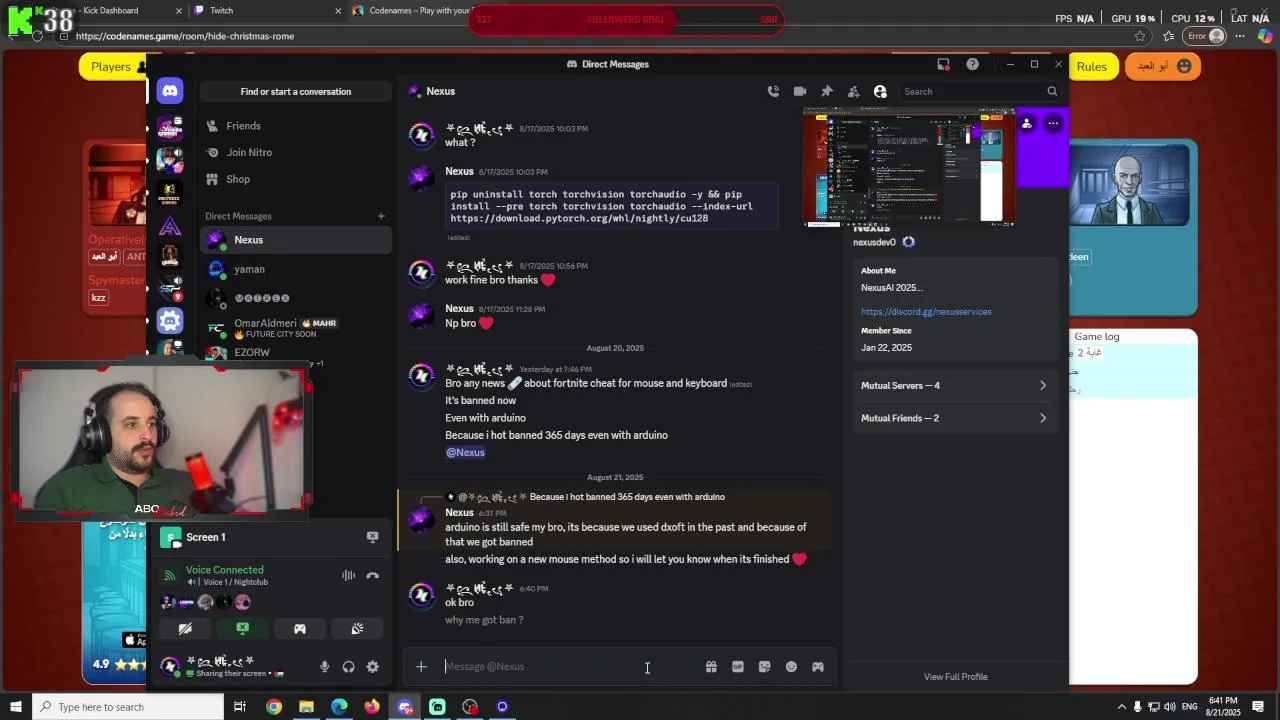Switch to the Twitch browser tab
This screenshot has height=720, width=1280.
222,11
